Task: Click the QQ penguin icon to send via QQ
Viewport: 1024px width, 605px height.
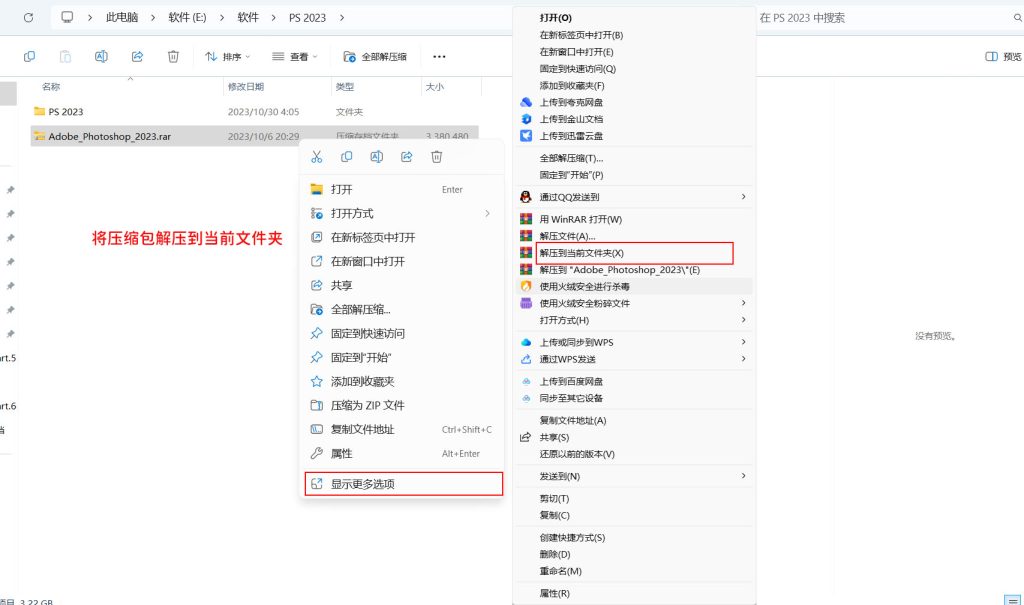Action: coord(524,197)
